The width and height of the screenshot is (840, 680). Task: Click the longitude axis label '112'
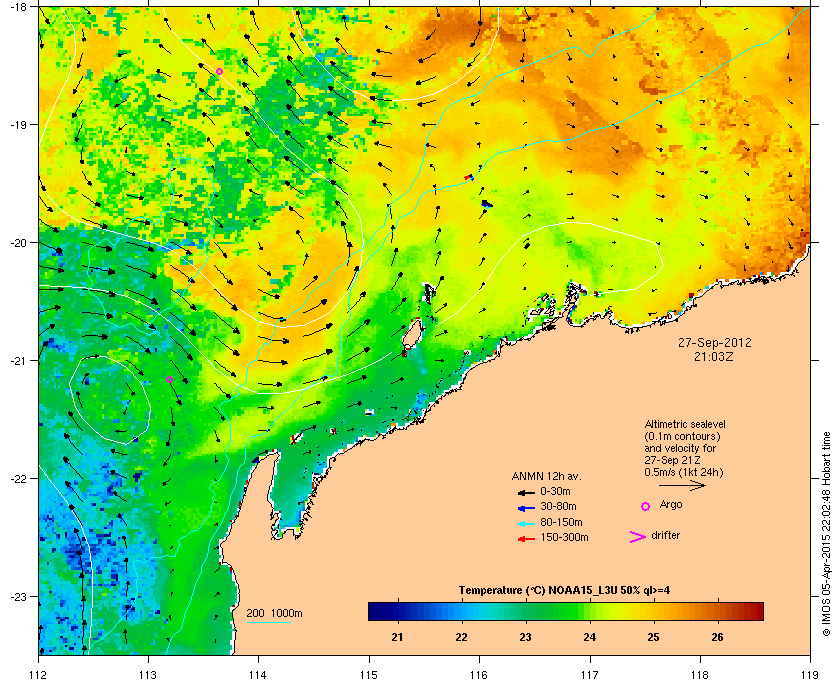click(39, 674)
